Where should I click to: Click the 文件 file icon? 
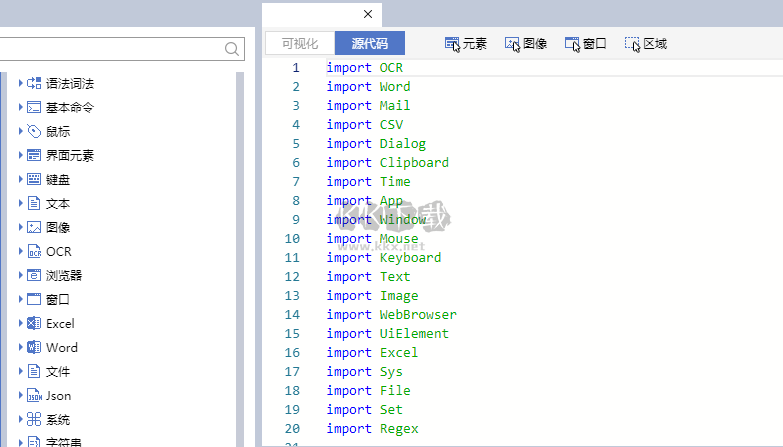pyautogui.click(x=34, y=371)
